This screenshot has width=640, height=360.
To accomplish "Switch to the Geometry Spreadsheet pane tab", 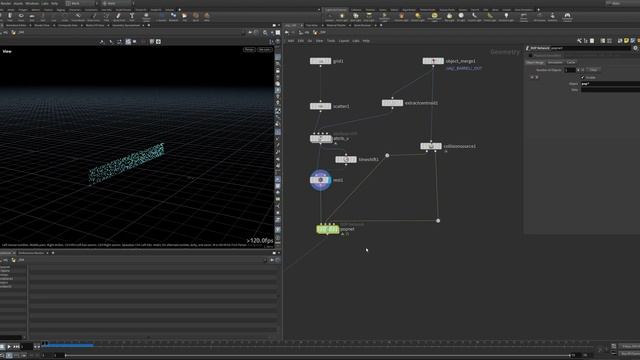I will click(x=125, y=25).
